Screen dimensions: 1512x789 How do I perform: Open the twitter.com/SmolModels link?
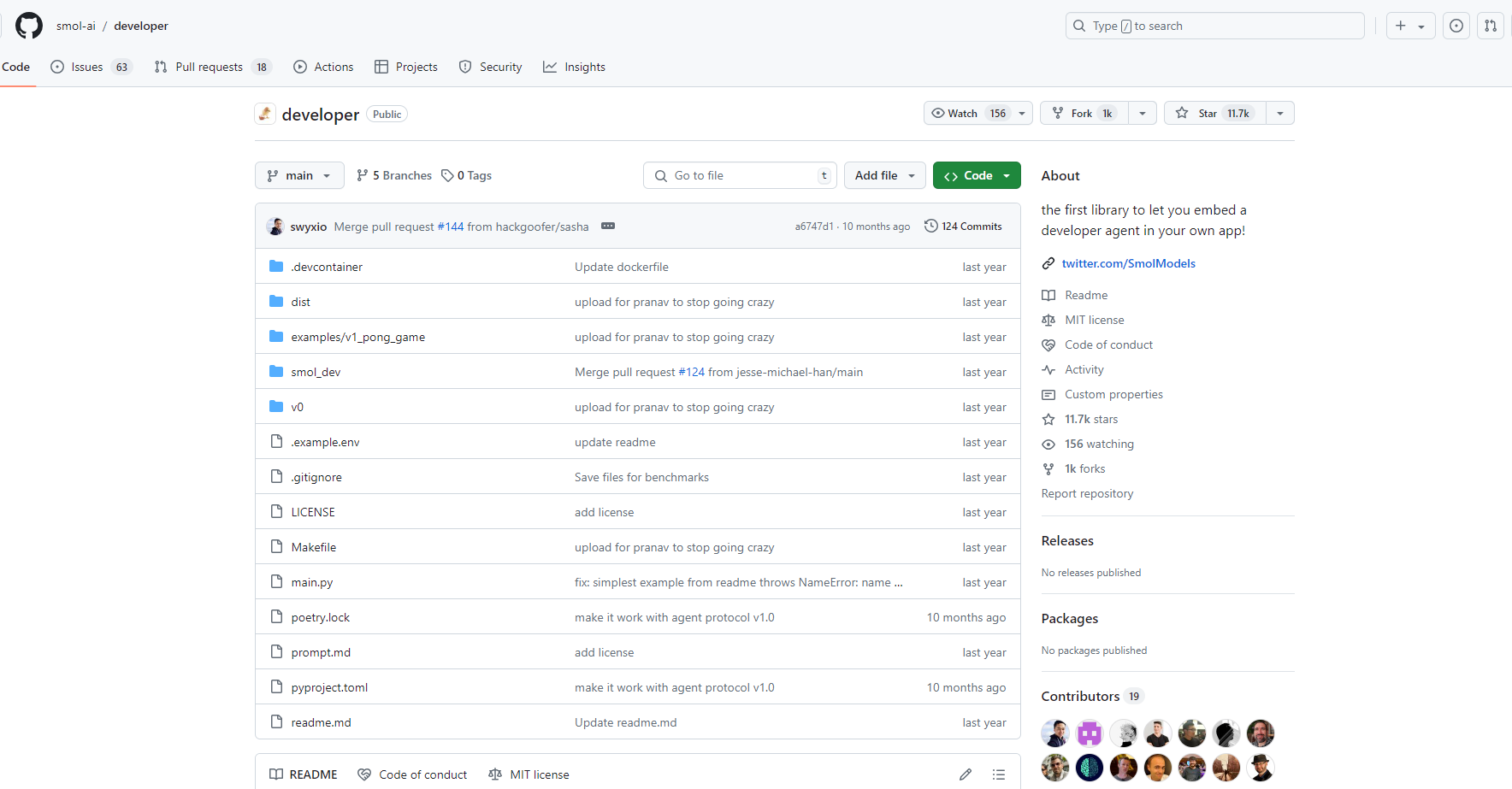click(1128, 263)
